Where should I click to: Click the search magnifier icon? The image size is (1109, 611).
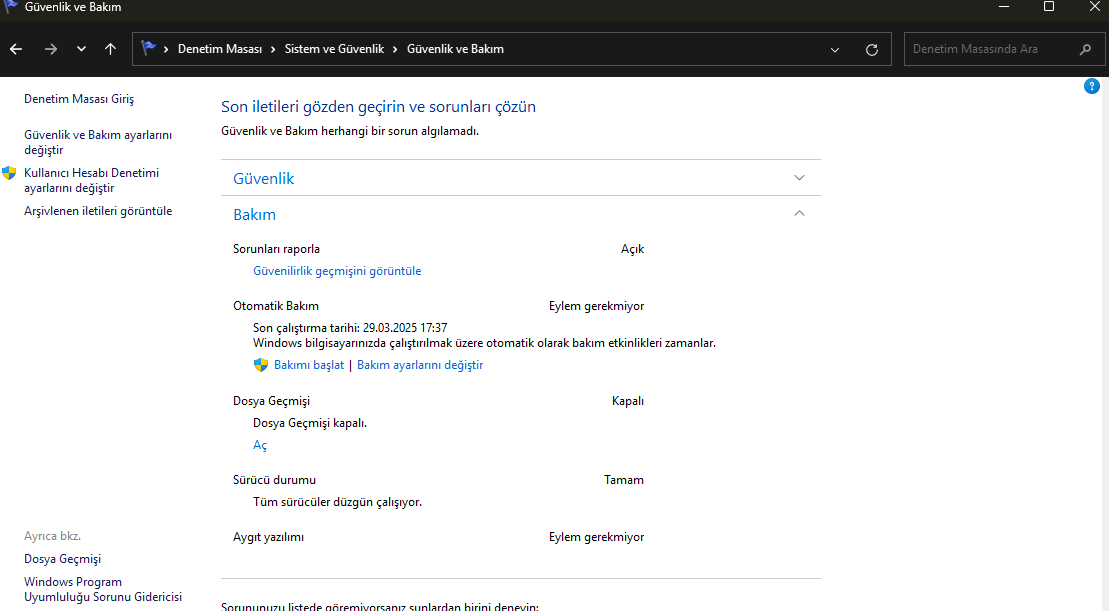coord(1086,50)
